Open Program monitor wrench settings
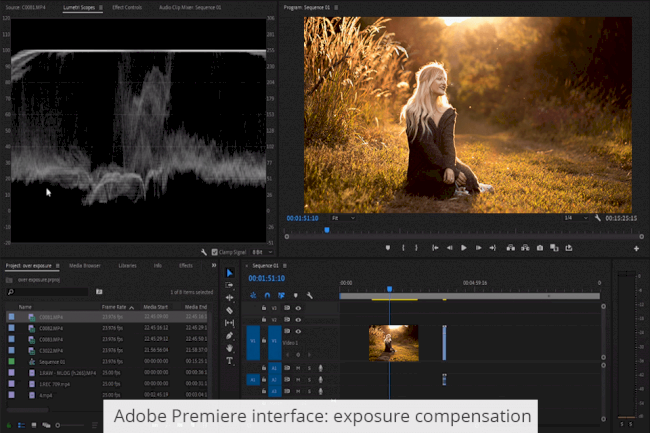The image size is (650, 433). click(597, 218)
